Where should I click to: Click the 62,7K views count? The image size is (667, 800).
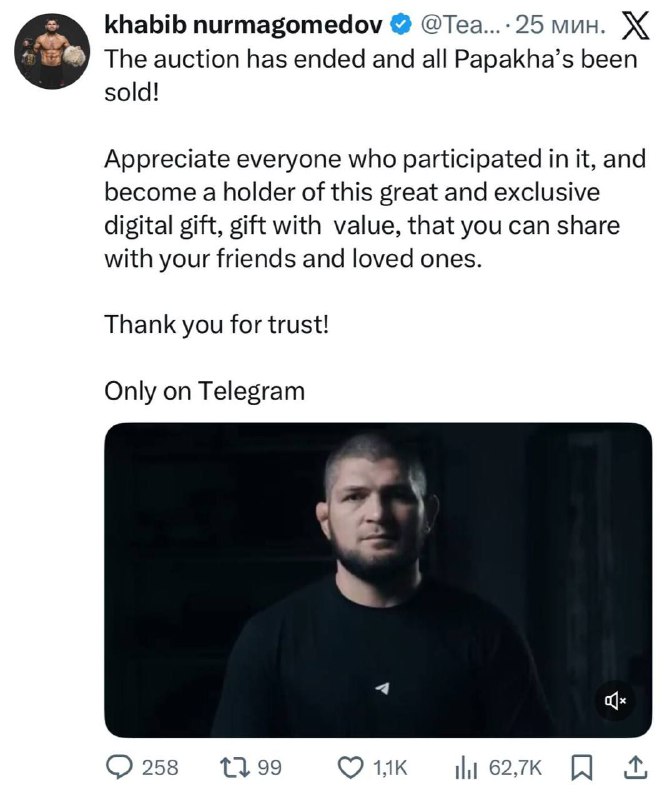515,767
